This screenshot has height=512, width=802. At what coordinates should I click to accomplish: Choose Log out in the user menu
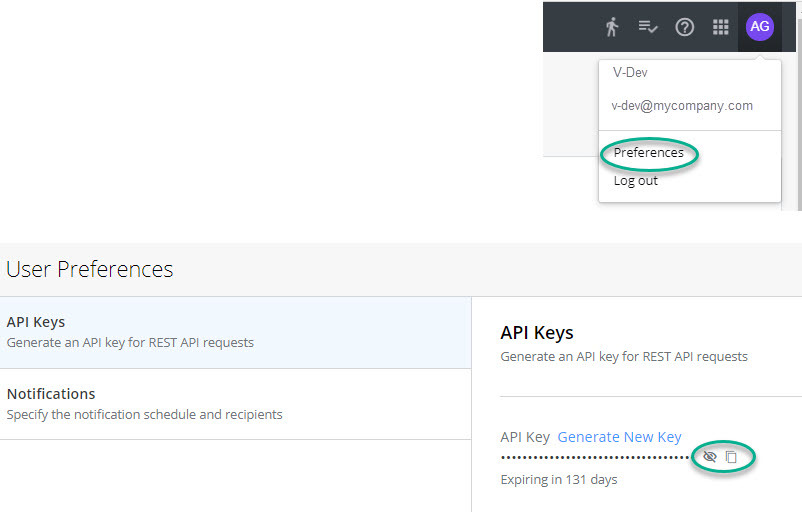pyautogui.click(x=636, y=181)
